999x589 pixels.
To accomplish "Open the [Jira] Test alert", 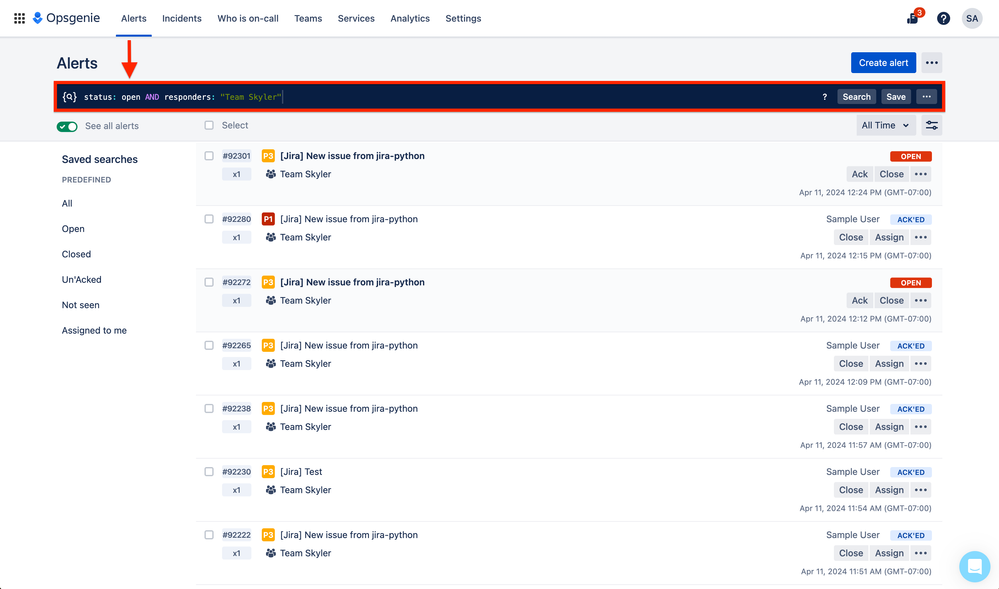I will [301, 472].
